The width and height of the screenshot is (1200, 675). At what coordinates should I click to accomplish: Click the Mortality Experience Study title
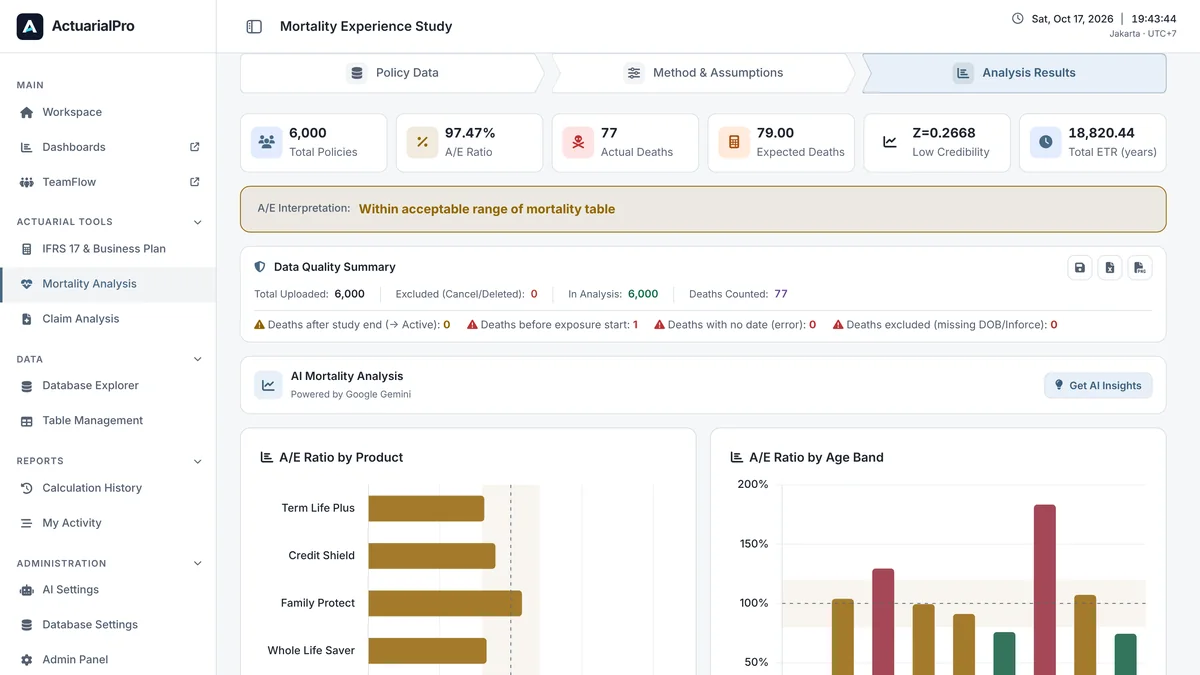click(x=366, y=27)
